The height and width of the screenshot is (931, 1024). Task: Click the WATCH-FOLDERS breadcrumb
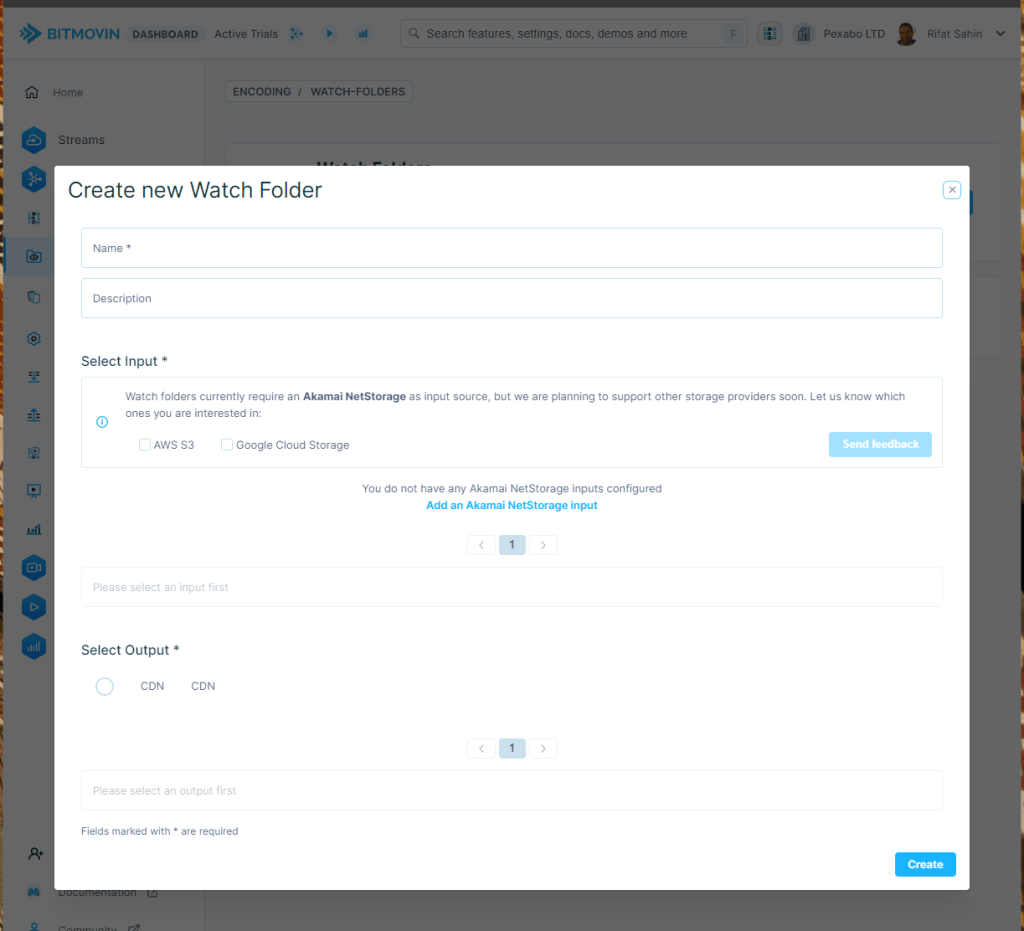point(358,91)
